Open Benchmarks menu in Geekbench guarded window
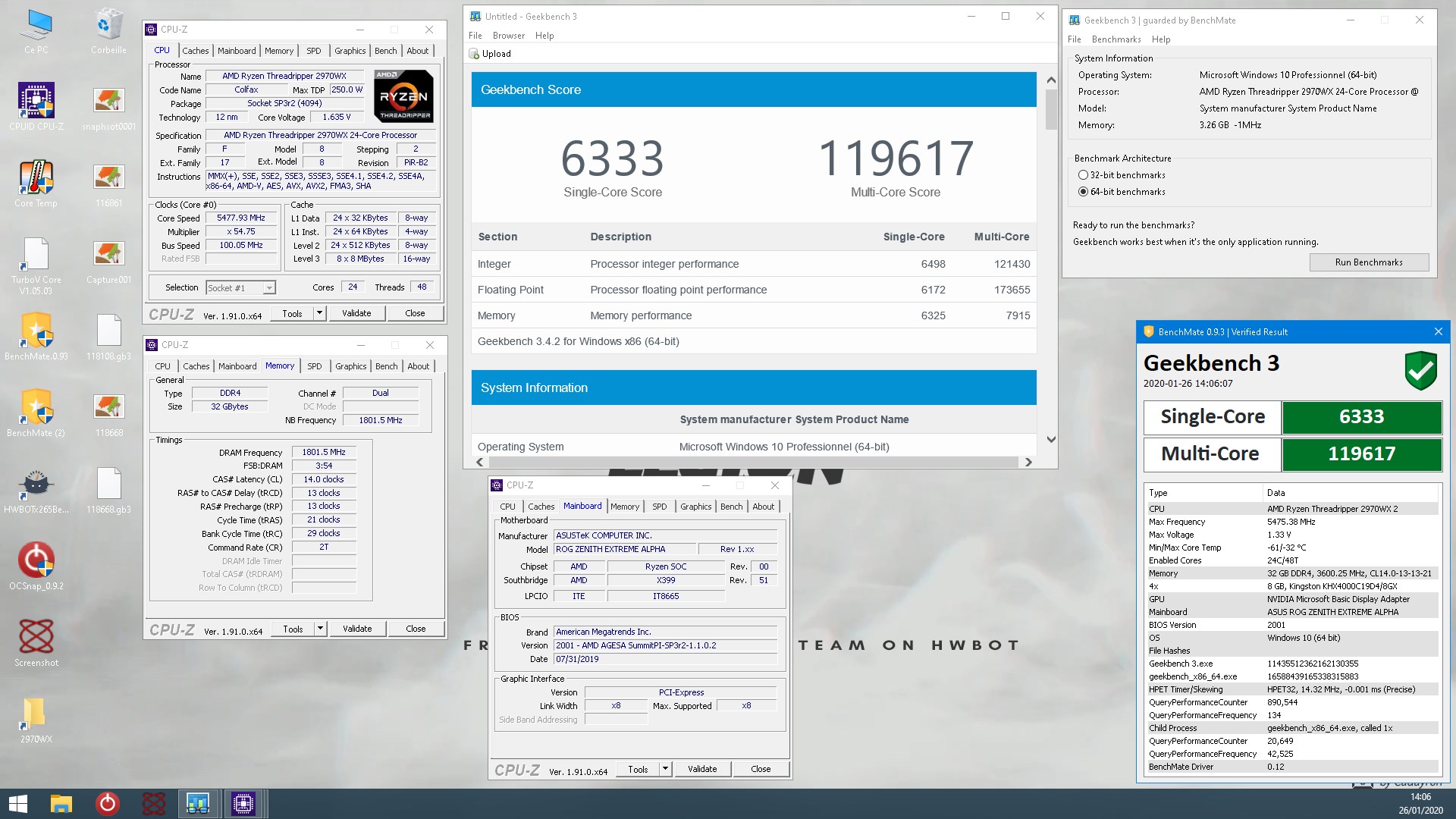Image resolution: width=1456 pixels, height=819 pixels. pyautogui.click(x=1116, y=39)
